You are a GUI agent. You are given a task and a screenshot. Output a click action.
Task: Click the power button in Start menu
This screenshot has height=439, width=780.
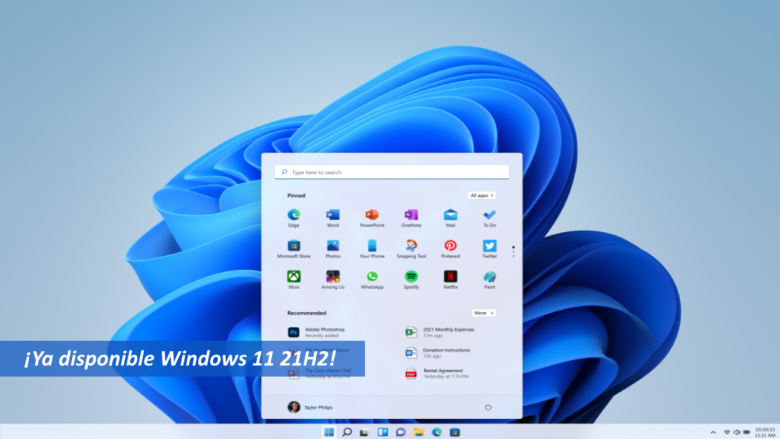tap(488, 407)
